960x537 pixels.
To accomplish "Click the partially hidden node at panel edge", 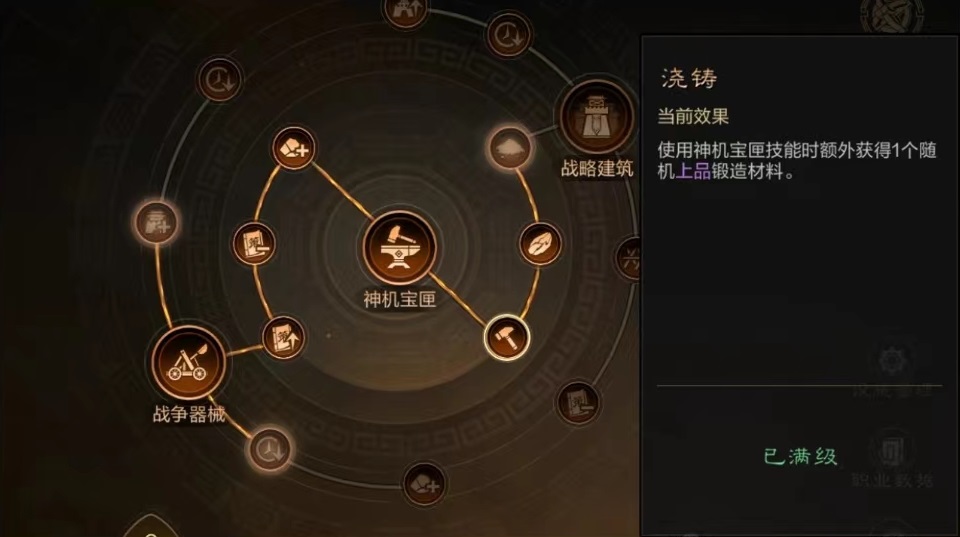I will coord(629,260).
